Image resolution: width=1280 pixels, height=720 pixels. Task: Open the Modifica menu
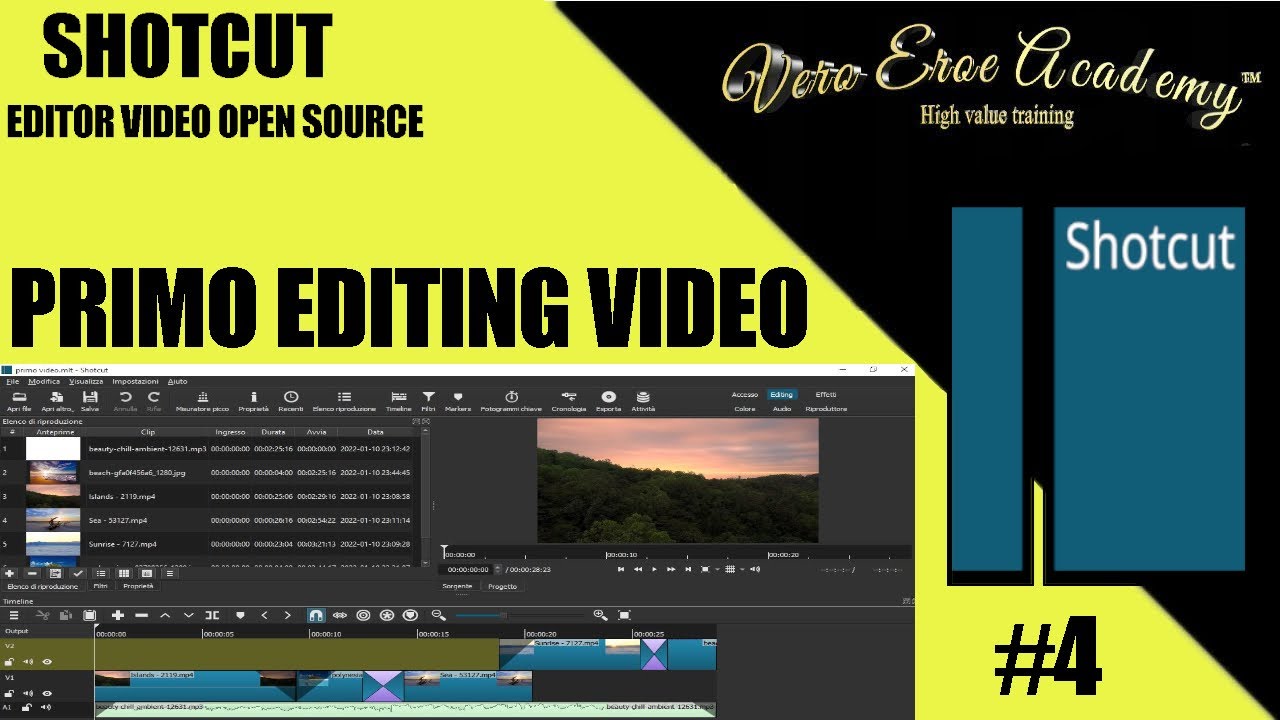(x=44, y=381)
